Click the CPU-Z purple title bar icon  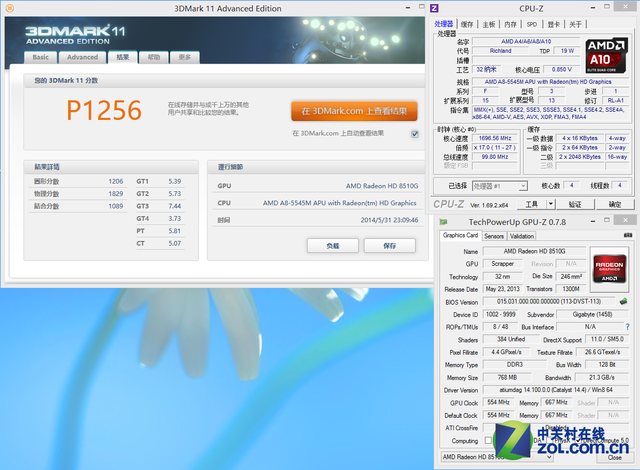pos(434,8)
